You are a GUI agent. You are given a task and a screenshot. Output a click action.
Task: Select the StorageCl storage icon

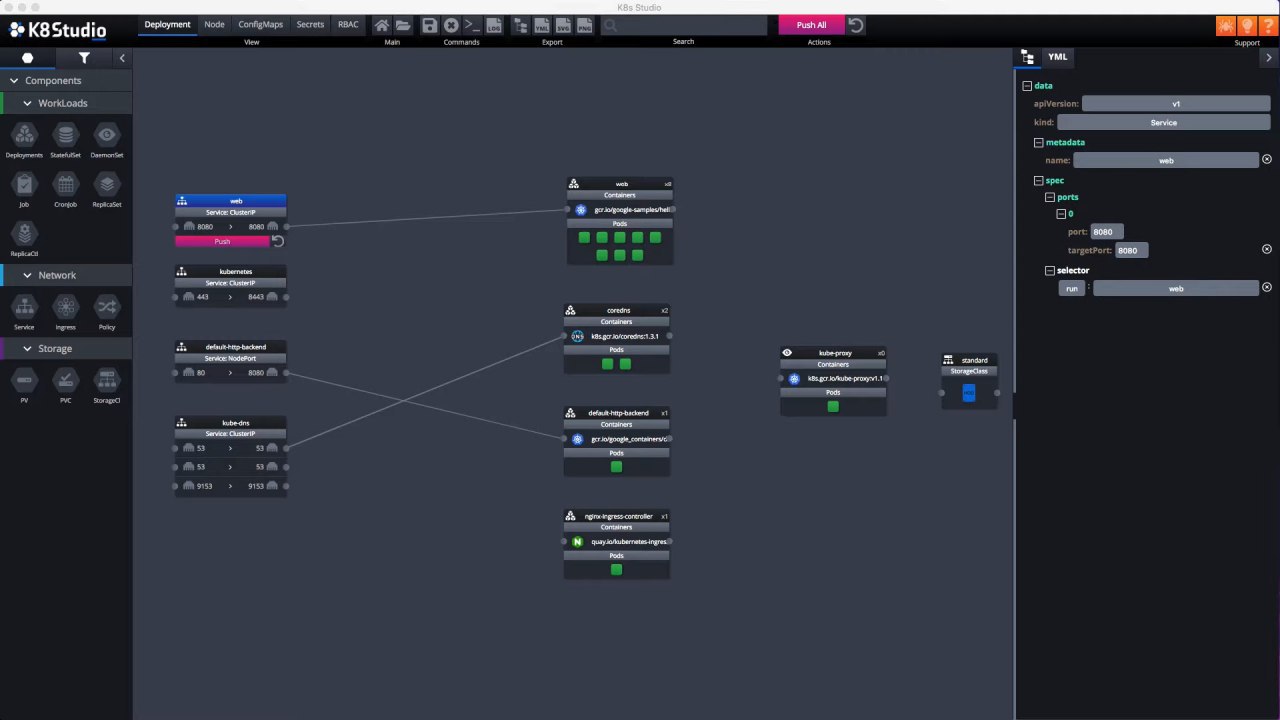click(x=107, y=380)
